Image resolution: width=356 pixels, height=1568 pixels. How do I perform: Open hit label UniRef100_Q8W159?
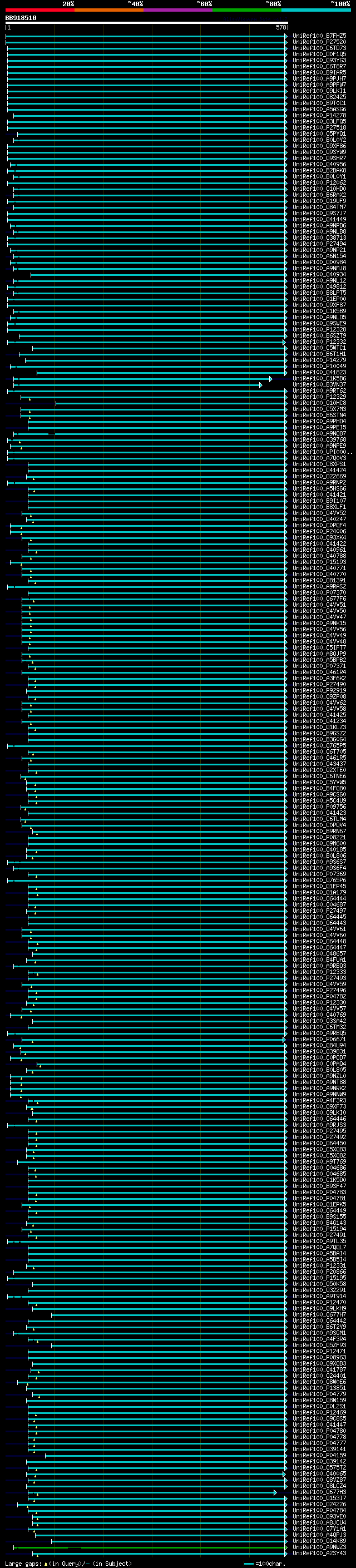(x=319, y=1400)
